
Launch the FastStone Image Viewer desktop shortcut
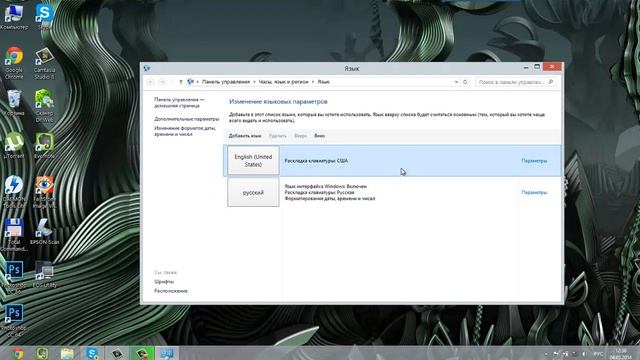[x=44, y=192]
